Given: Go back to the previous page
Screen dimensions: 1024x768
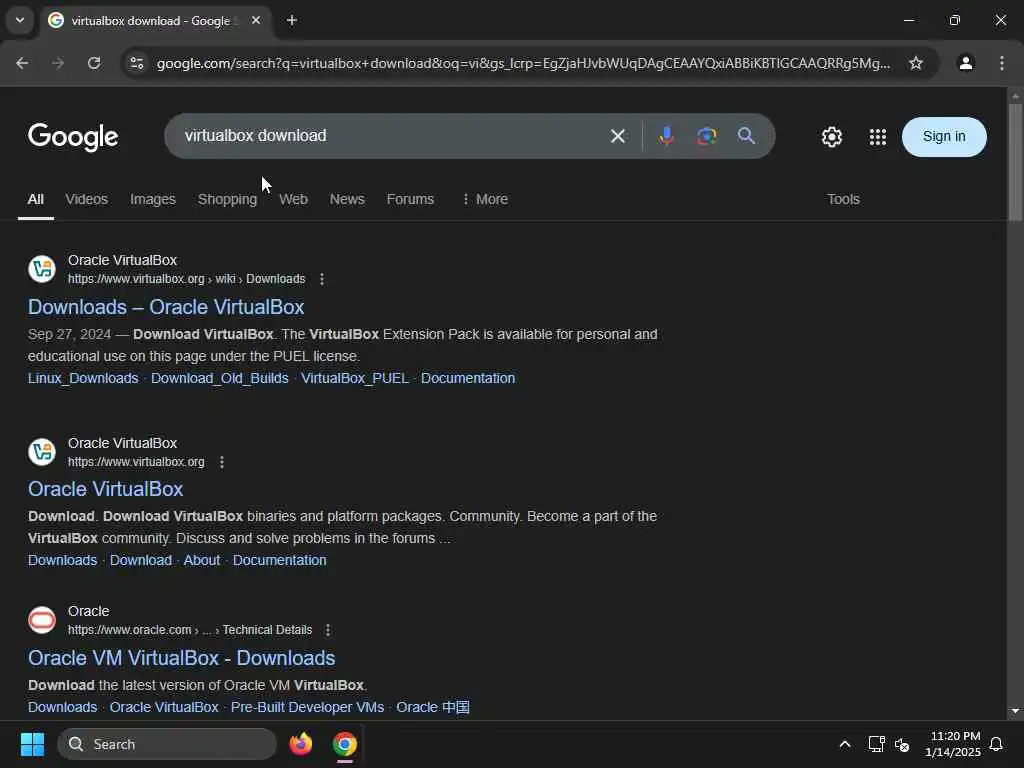Looking at the screenshot, I should pos(22,63).
